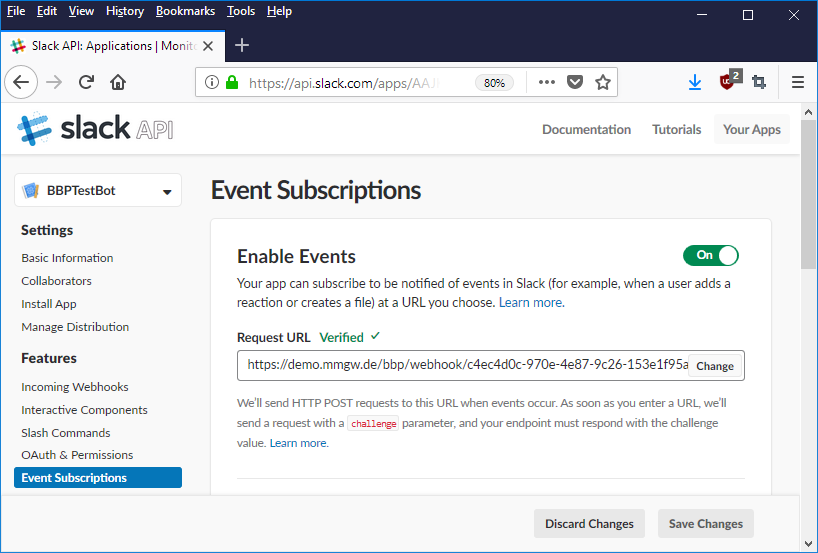Reset the 80% zoom level badge
Image resolution: width=818 pixels, height=553 pixels.
click(494, 83)
